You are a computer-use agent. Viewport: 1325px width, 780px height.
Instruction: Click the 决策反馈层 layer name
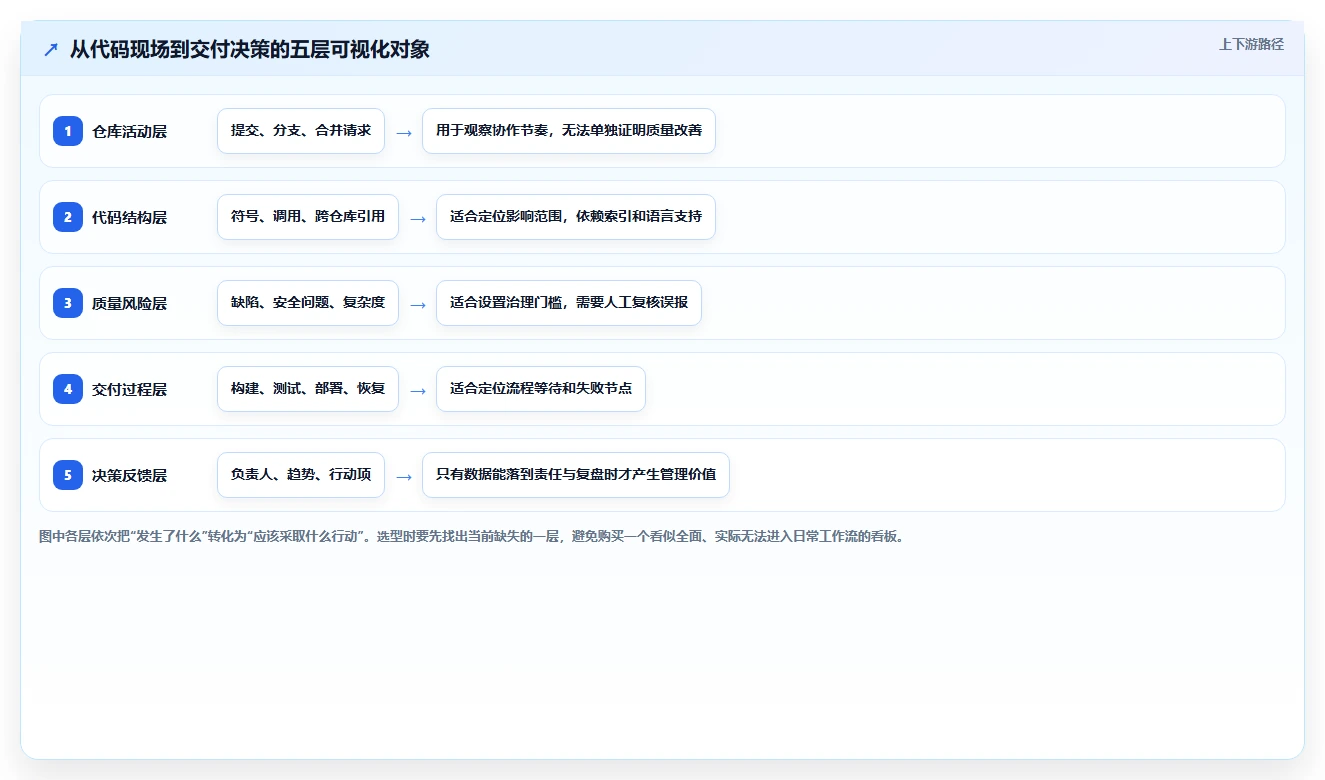point(129,475)
